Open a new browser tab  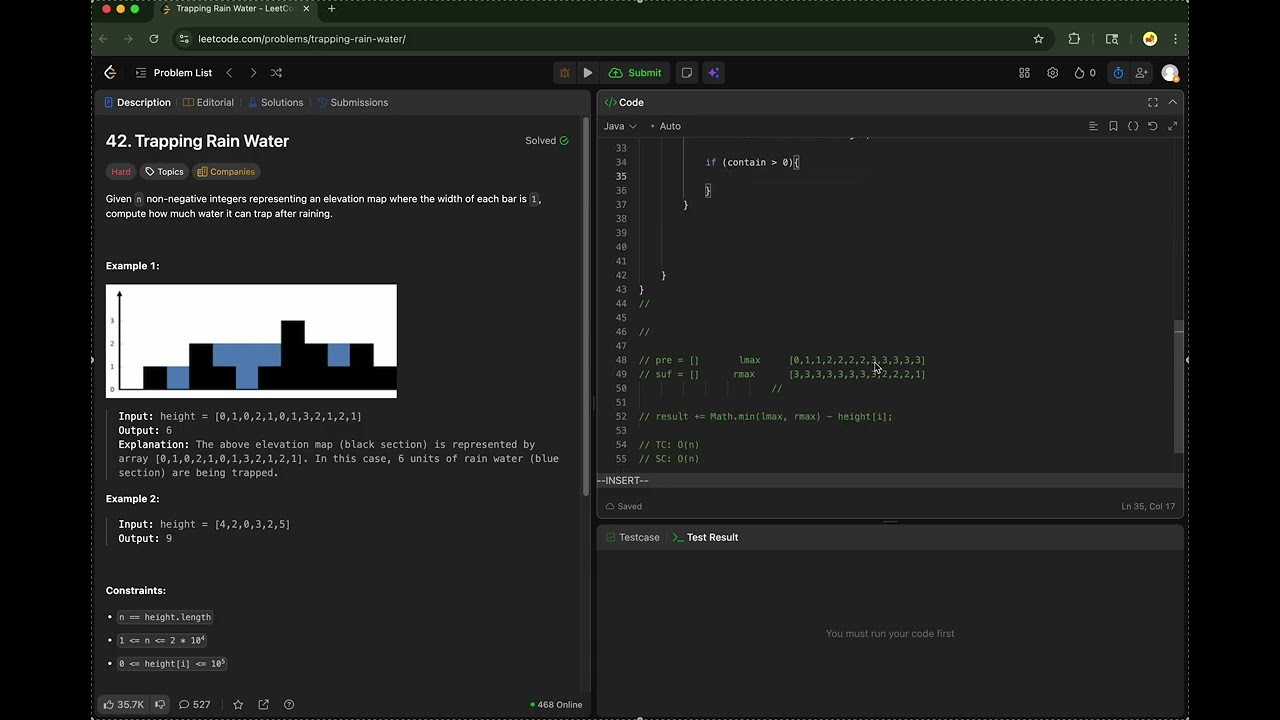pos(332,9)
